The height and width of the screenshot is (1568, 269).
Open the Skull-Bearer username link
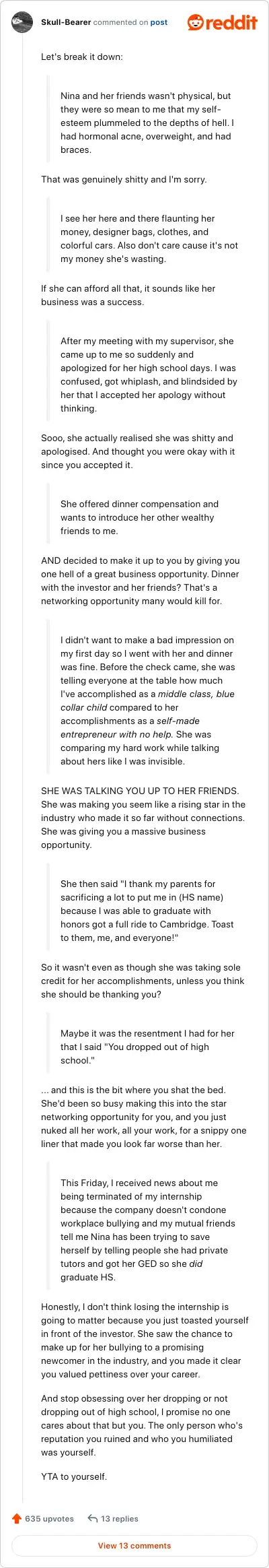pos(66,22)
